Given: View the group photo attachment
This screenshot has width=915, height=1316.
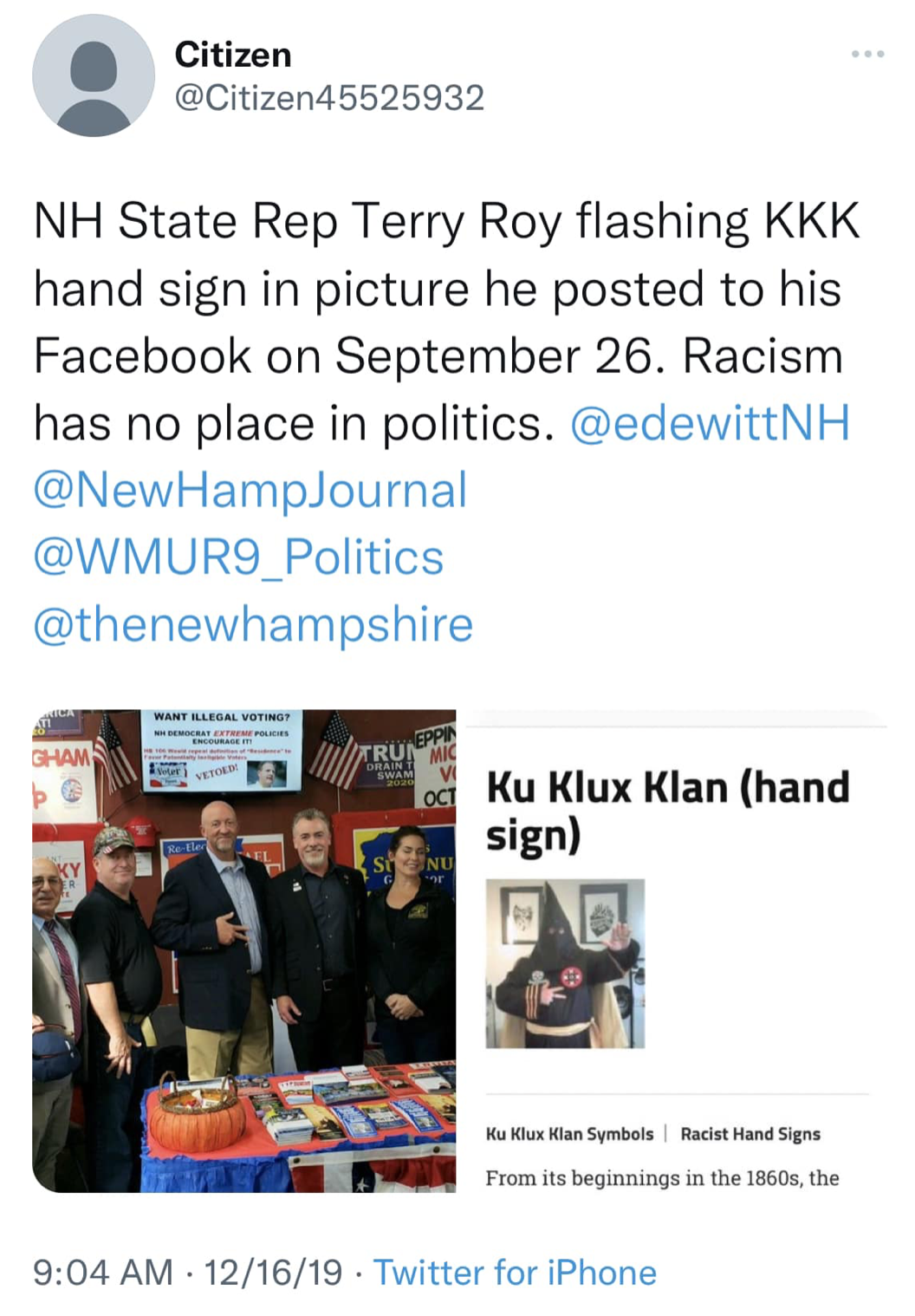Looking at the screenshot, I should coord(243,951).
